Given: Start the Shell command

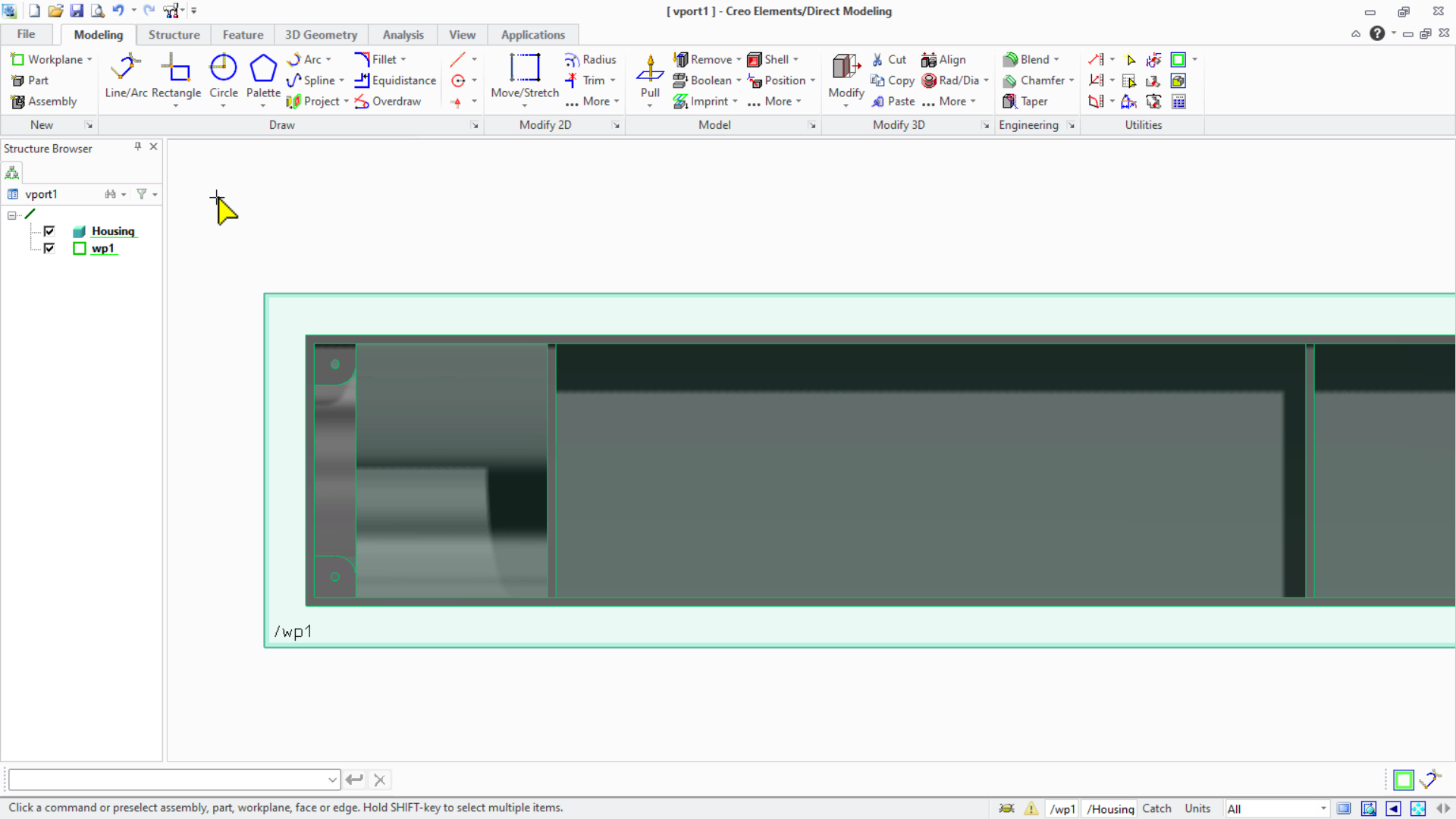Looking at the screenshot, I should point(773,59).
